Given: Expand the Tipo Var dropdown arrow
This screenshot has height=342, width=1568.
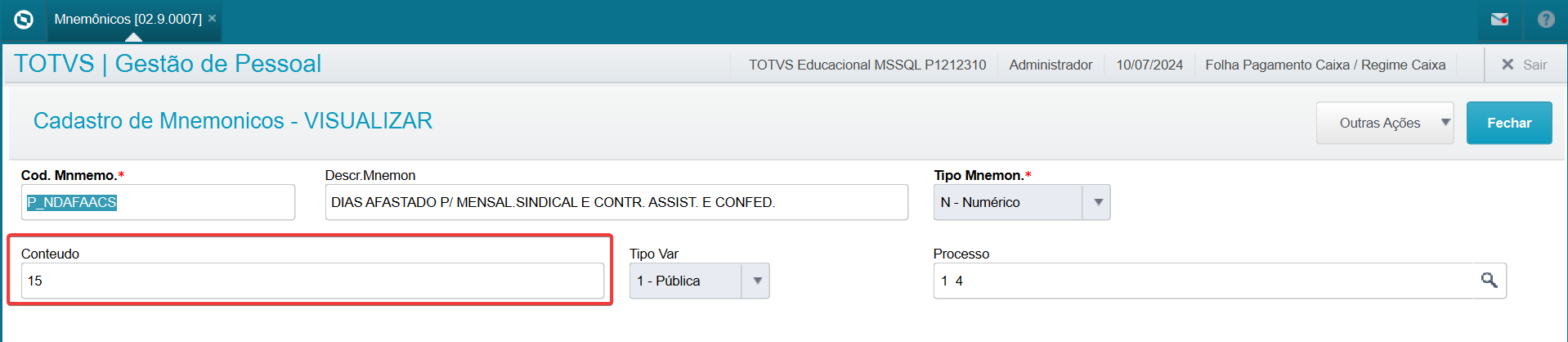Looking at the screenshot, I should pyautogui.click(x=756, y=281).
